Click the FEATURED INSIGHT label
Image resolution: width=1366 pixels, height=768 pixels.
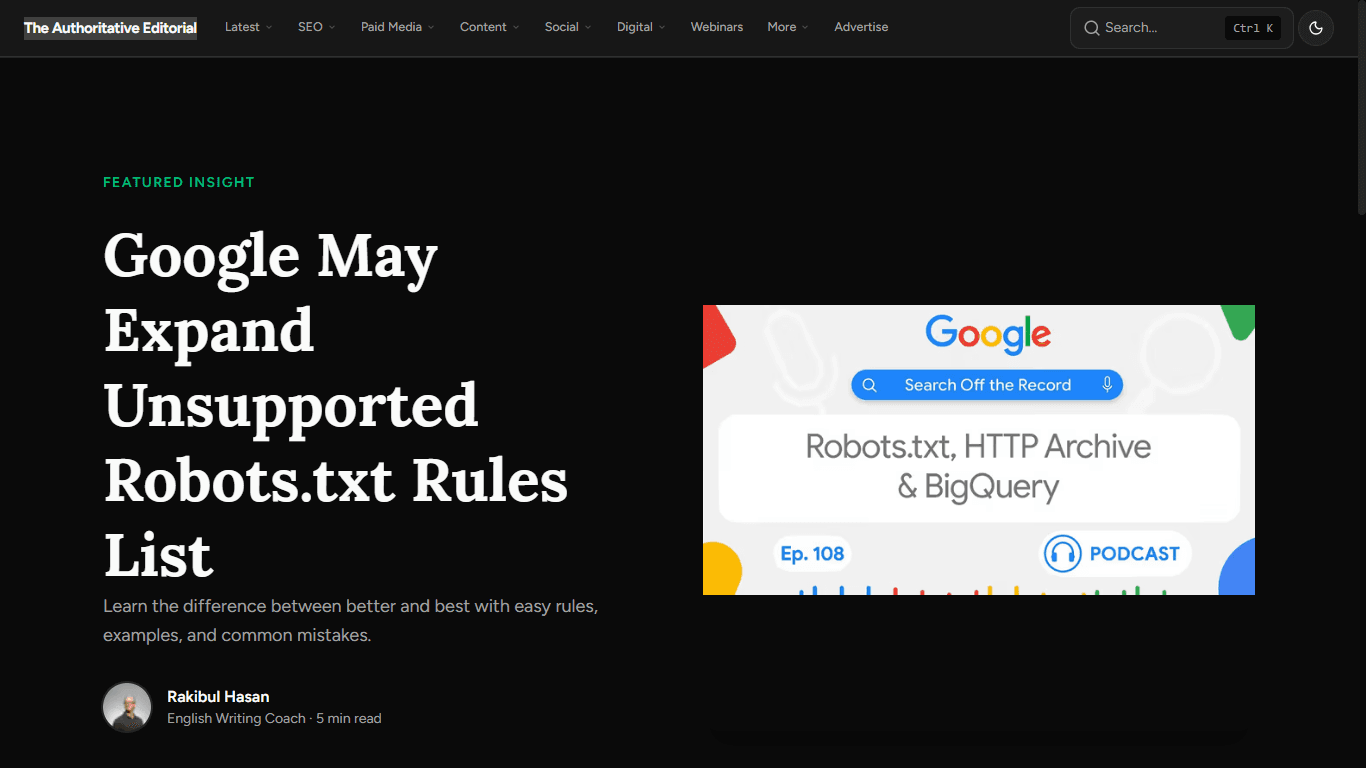[x=179, y=182]
